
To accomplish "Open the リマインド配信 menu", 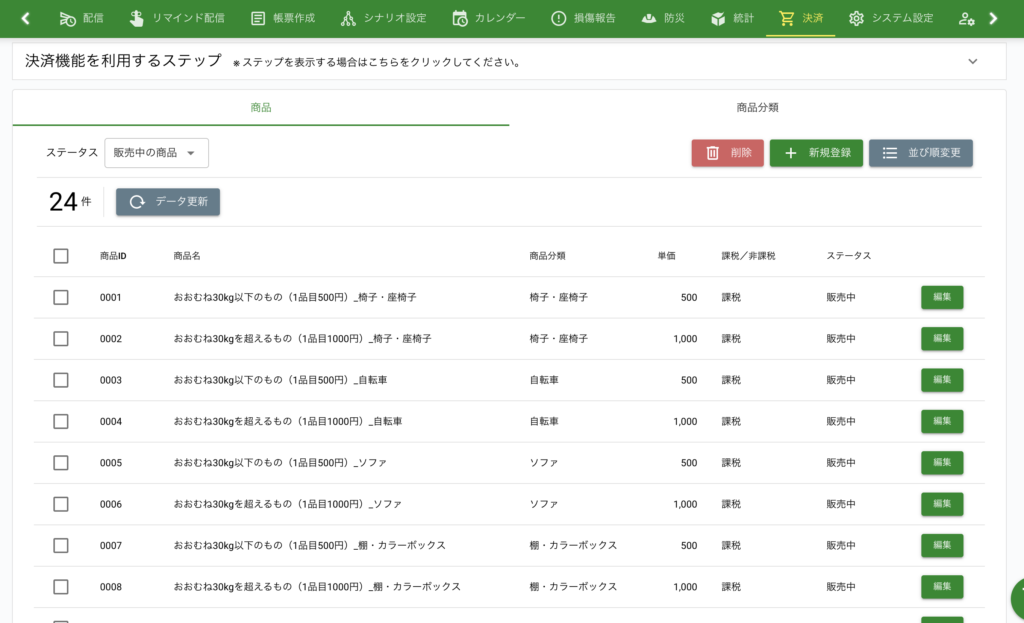I will click(x=177, y=18).
